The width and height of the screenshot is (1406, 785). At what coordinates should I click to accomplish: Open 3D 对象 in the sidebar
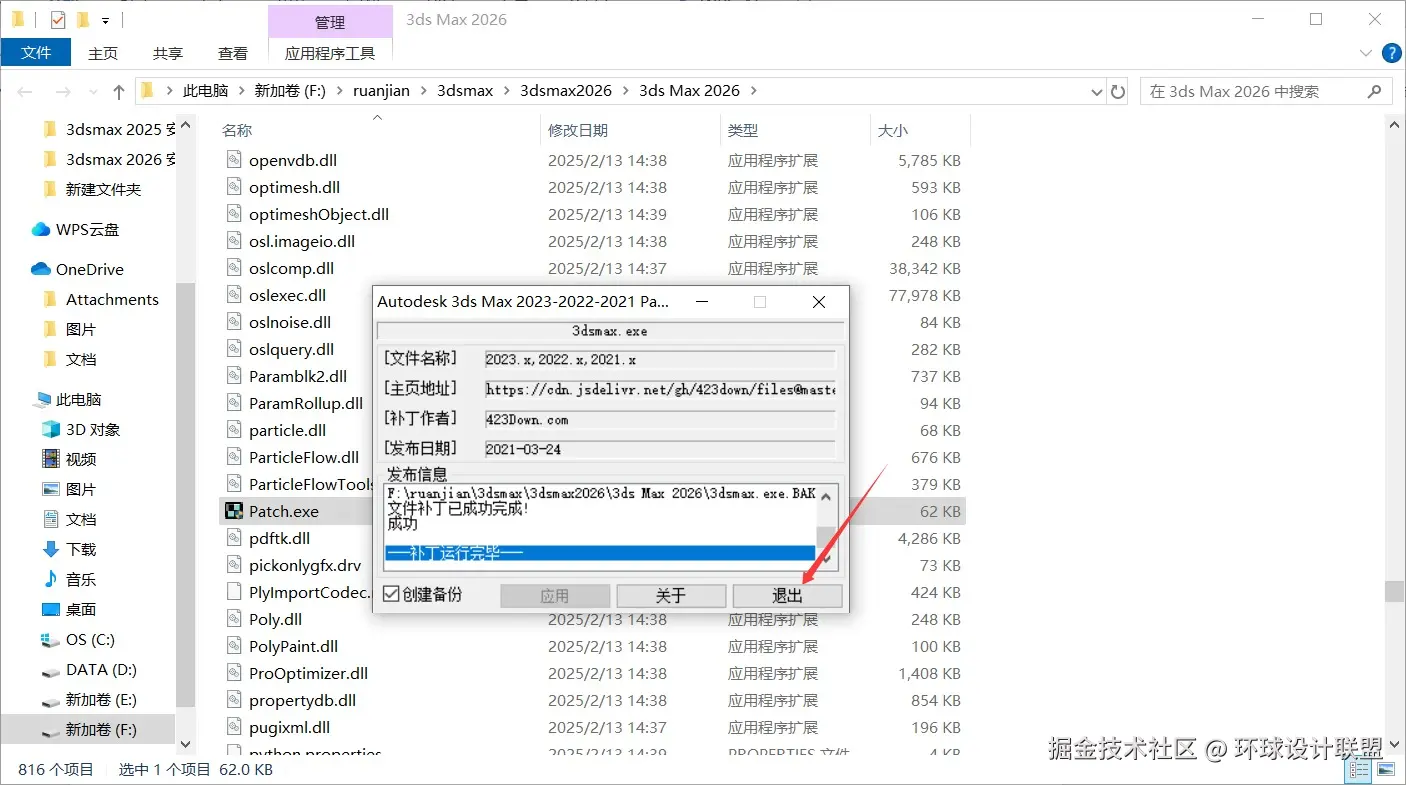(93, 429)
